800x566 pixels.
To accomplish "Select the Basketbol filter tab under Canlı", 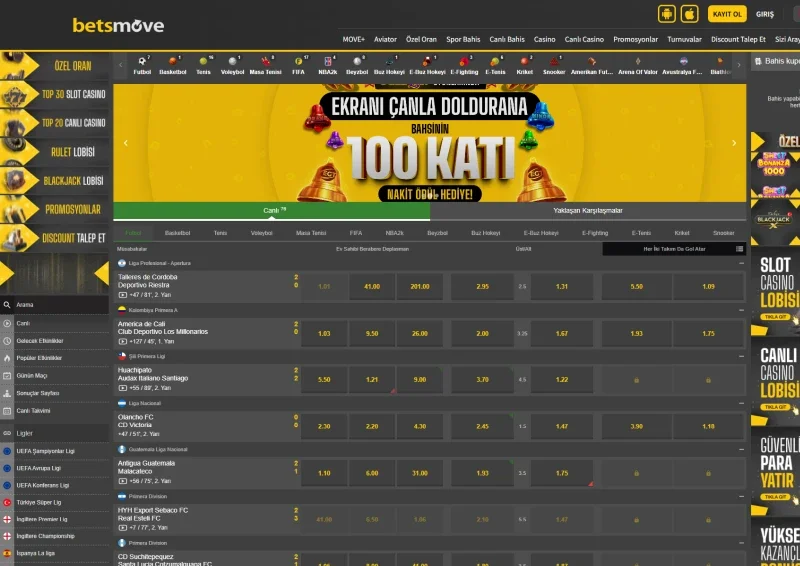I will click(178, 233).
